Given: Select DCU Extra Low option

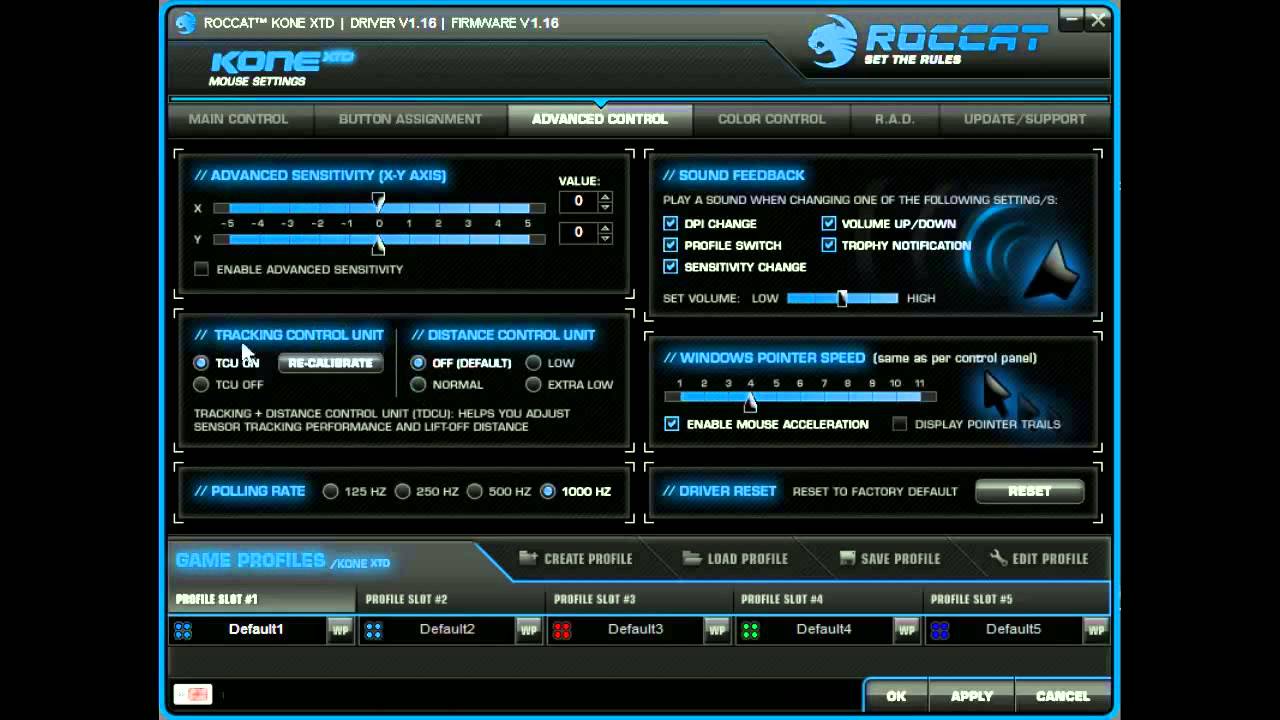Looking at the screenshot, I should 534,384.
